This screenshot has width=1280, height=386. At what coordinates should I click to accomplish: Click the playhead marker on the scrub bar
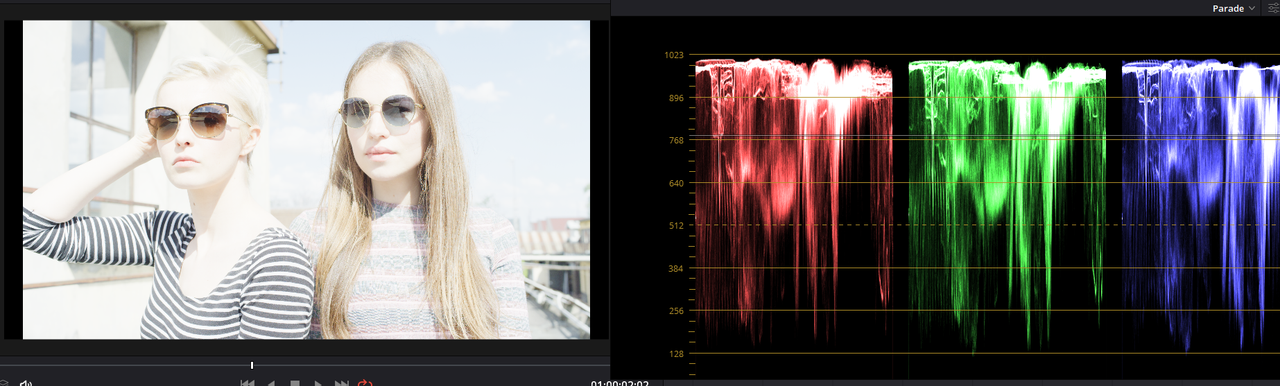pyautogui.click(x=252, y=365)
